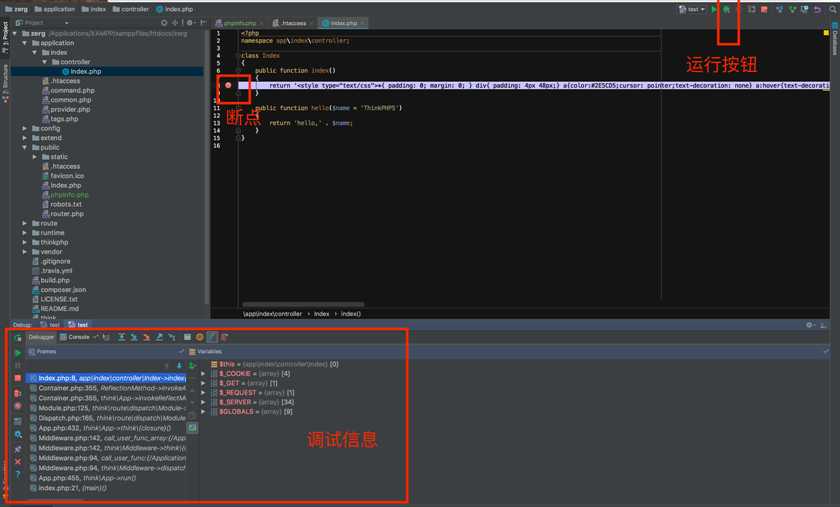Click the green Run button in top toolbar
840x507 pixels.
pos(714,9)
